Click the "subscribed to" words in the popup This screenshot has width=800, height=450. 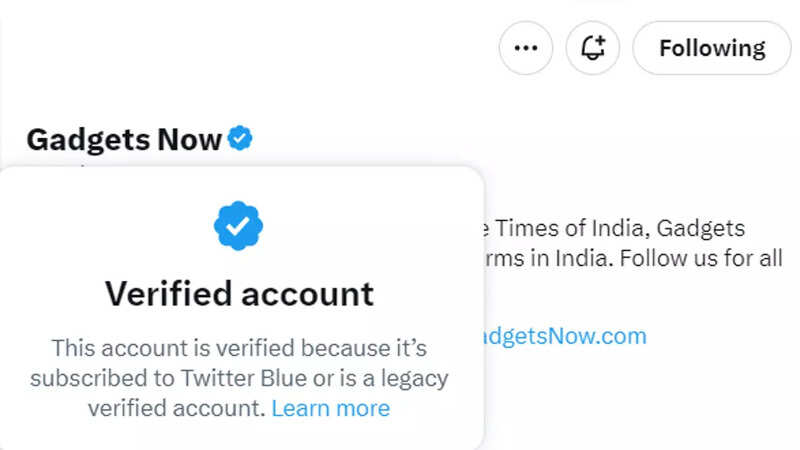[x=103, y=379]
